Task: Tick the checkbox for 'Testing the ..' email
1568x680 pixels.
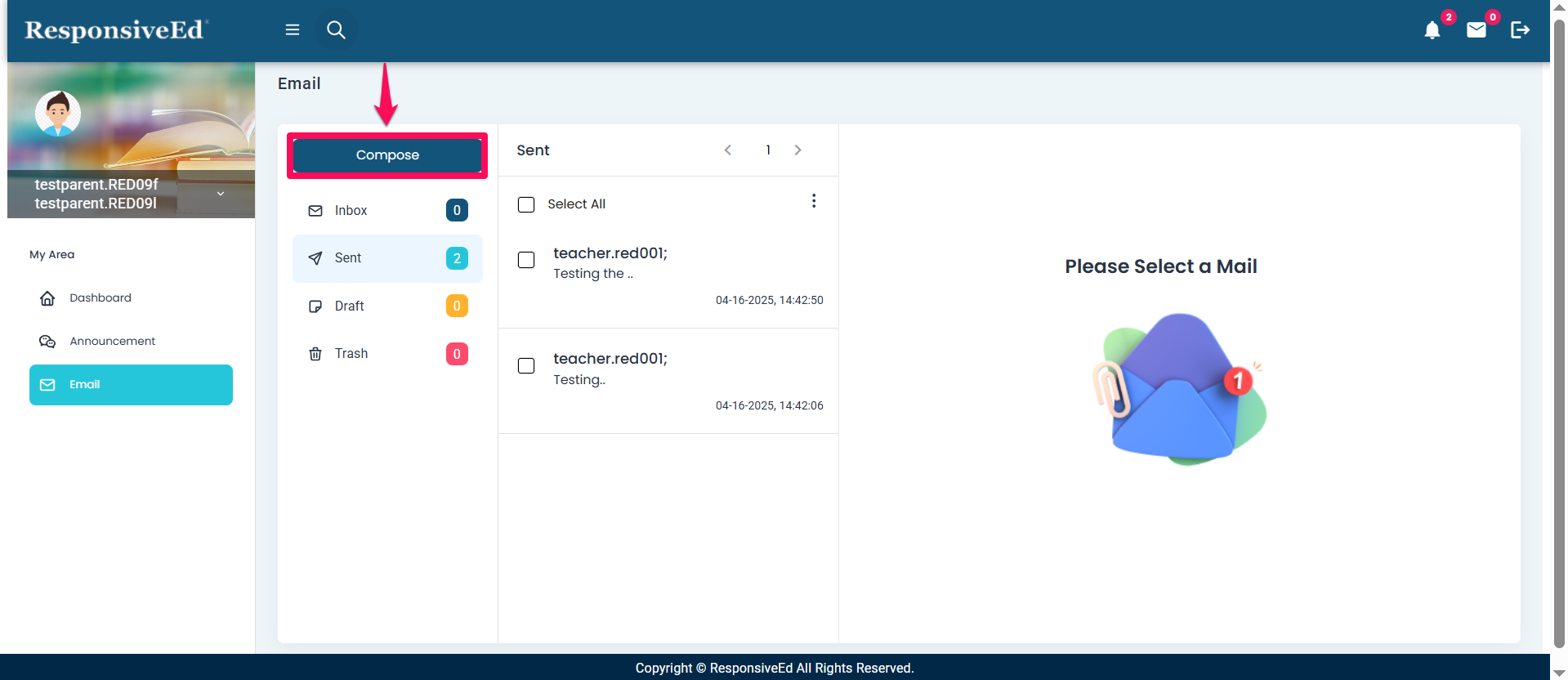Action: 526,260
